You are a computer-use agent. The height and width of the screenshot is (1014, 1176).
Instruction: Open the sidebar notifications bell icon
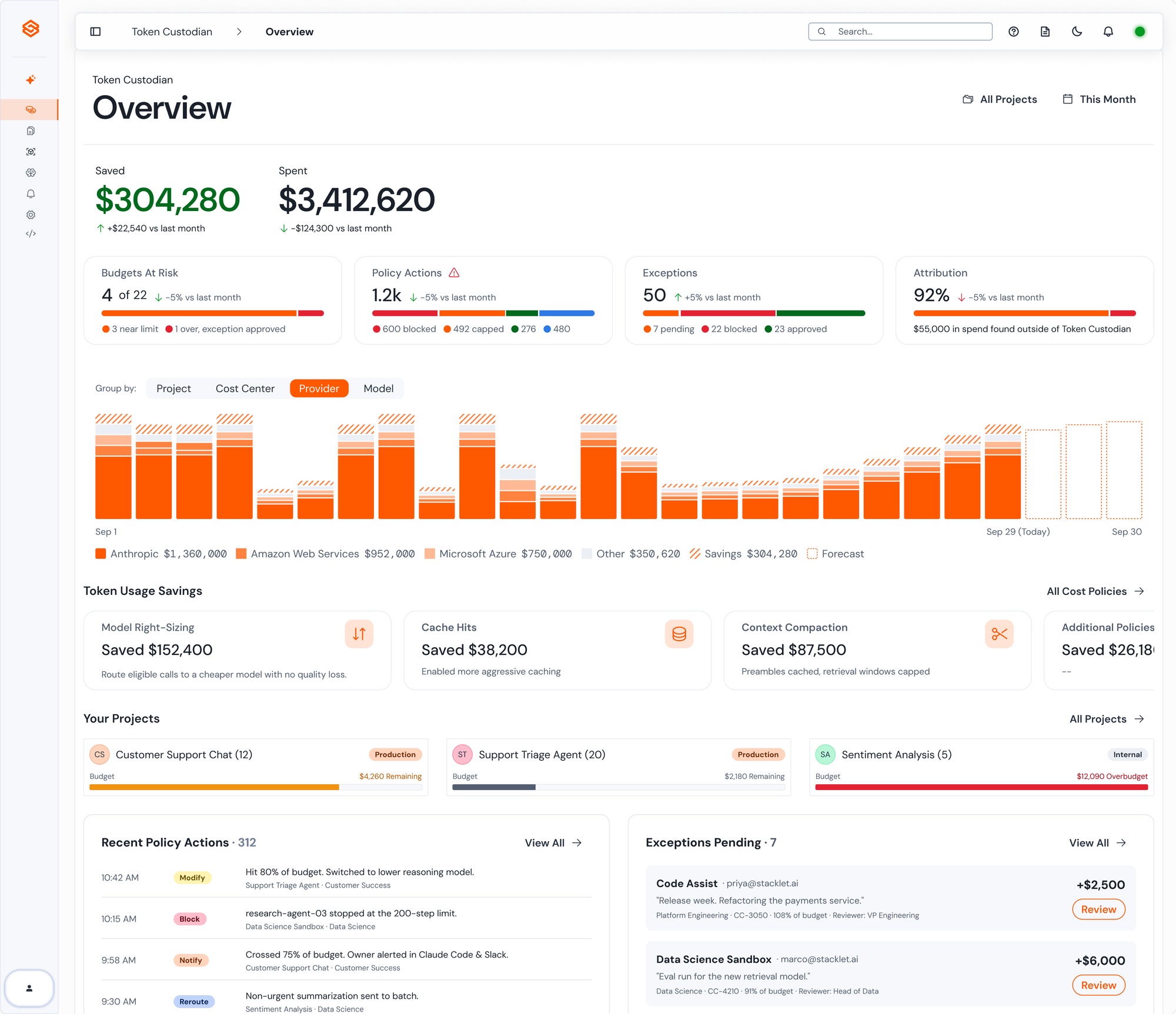pos(31,194)
